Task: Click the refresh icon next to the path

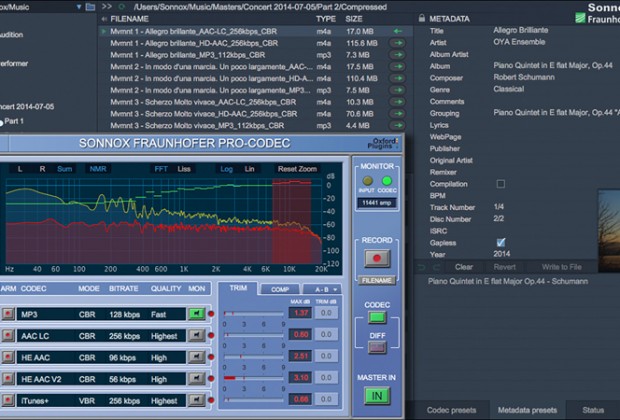Action: [121, 7]
